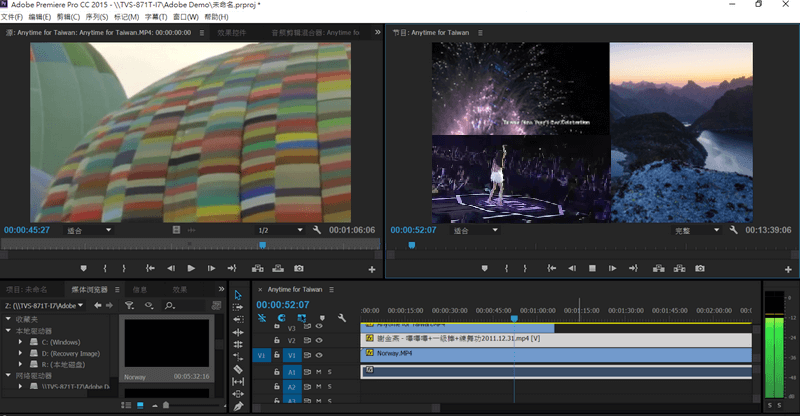
Task: Go back in Media Browser
Action: (x=97, y=305)
